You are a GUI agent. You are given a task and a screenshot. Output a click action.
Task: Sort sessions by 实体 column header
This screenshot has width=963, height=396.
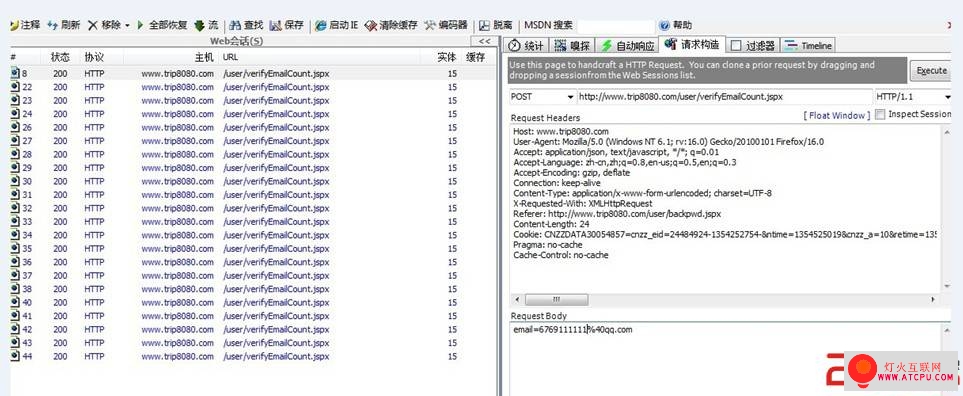click(446, 57)
